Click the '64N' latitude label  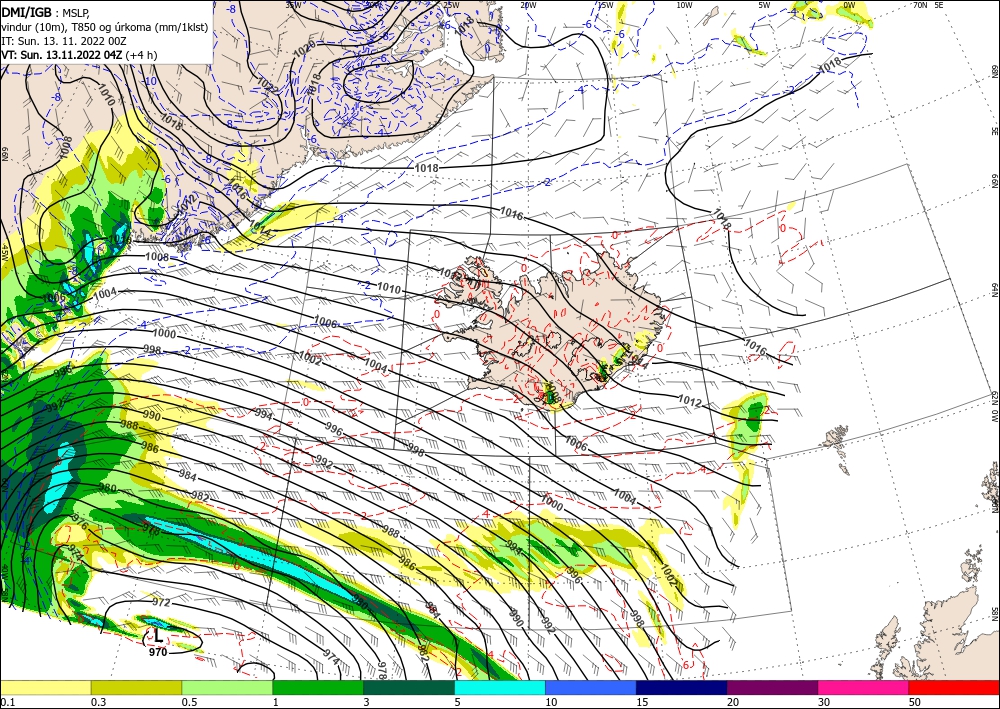click(994, 290)
